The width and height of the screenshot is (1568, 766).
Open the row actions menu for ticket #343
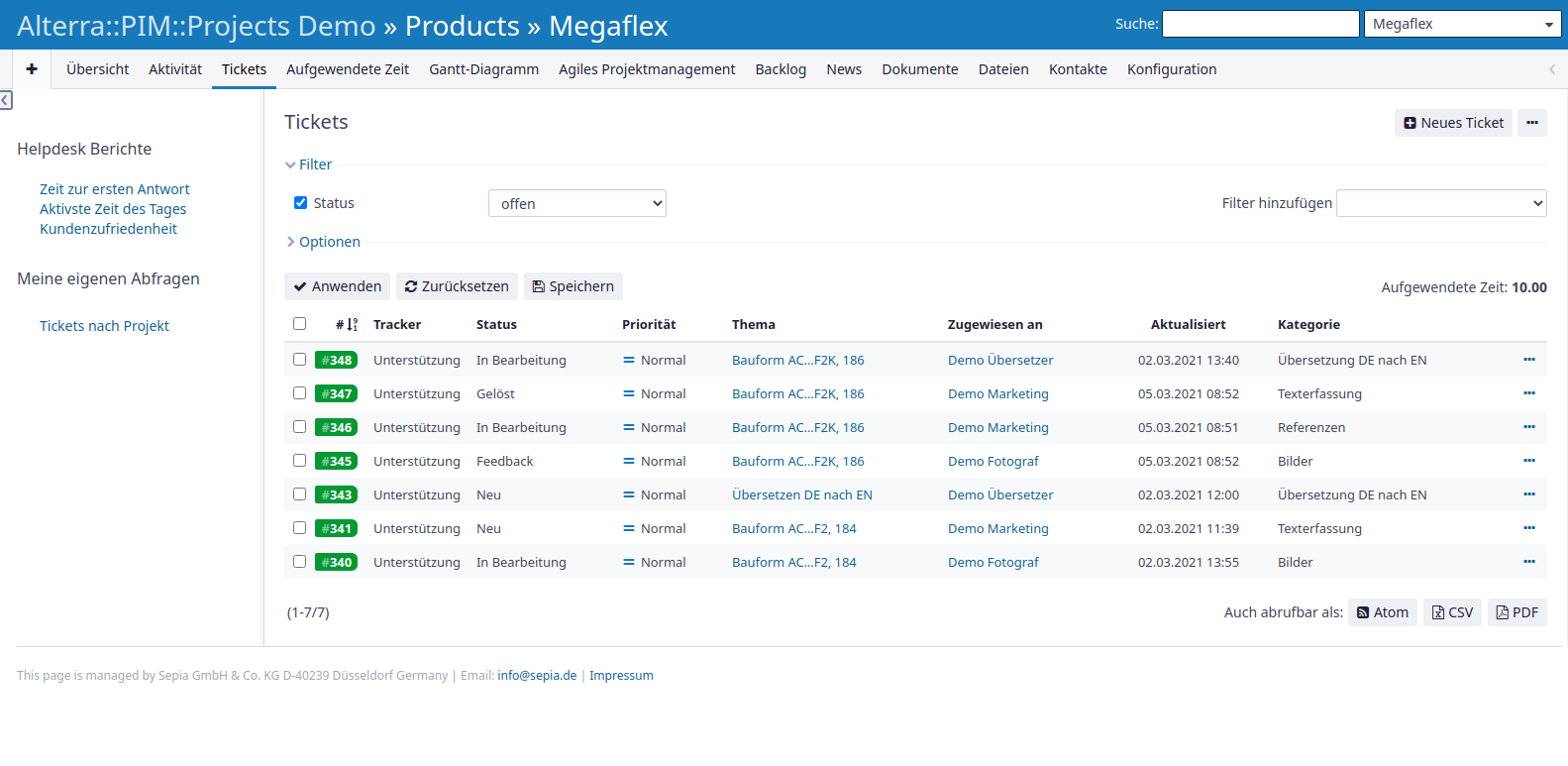(1528, 494)
